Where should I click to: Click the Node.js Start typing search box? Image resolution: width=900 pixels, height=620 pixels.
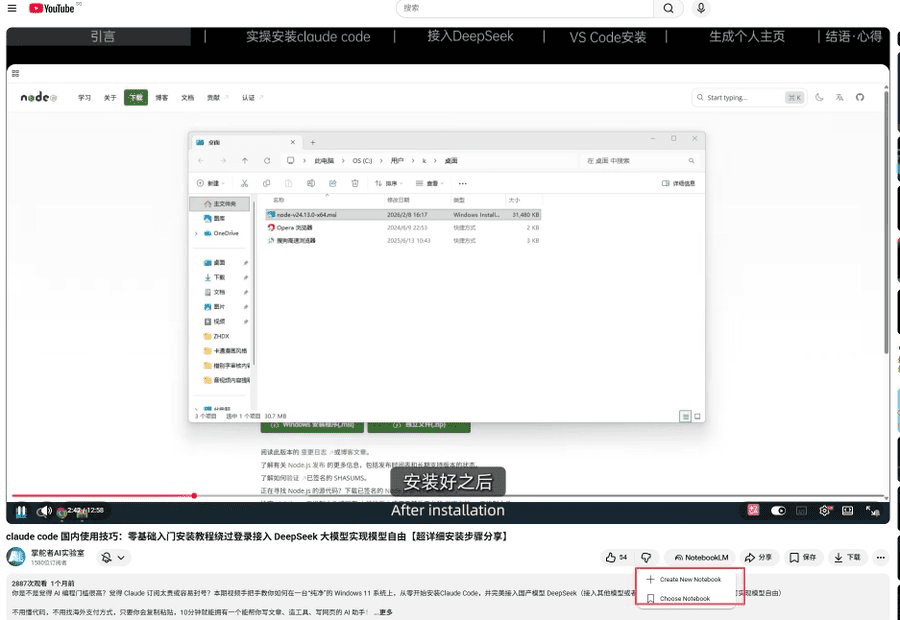pyautogui.click(x=749, y=98)
